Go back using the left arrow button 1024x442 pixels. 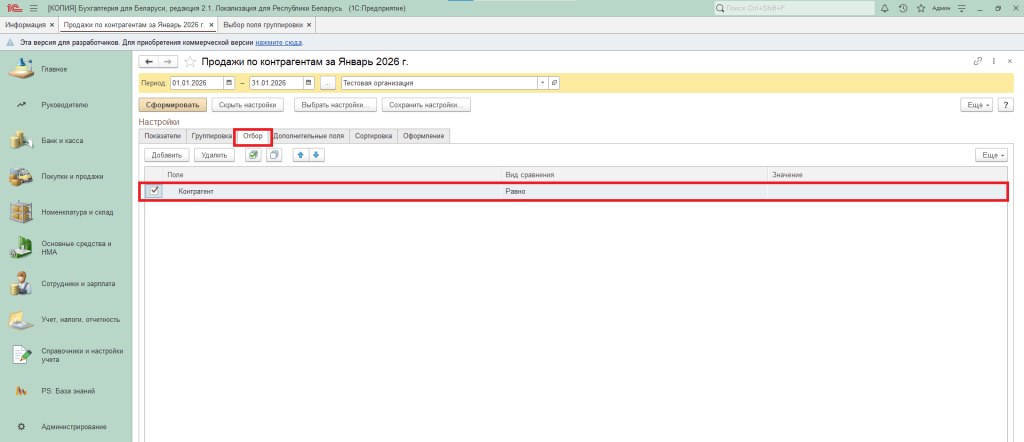pos(150,62)
